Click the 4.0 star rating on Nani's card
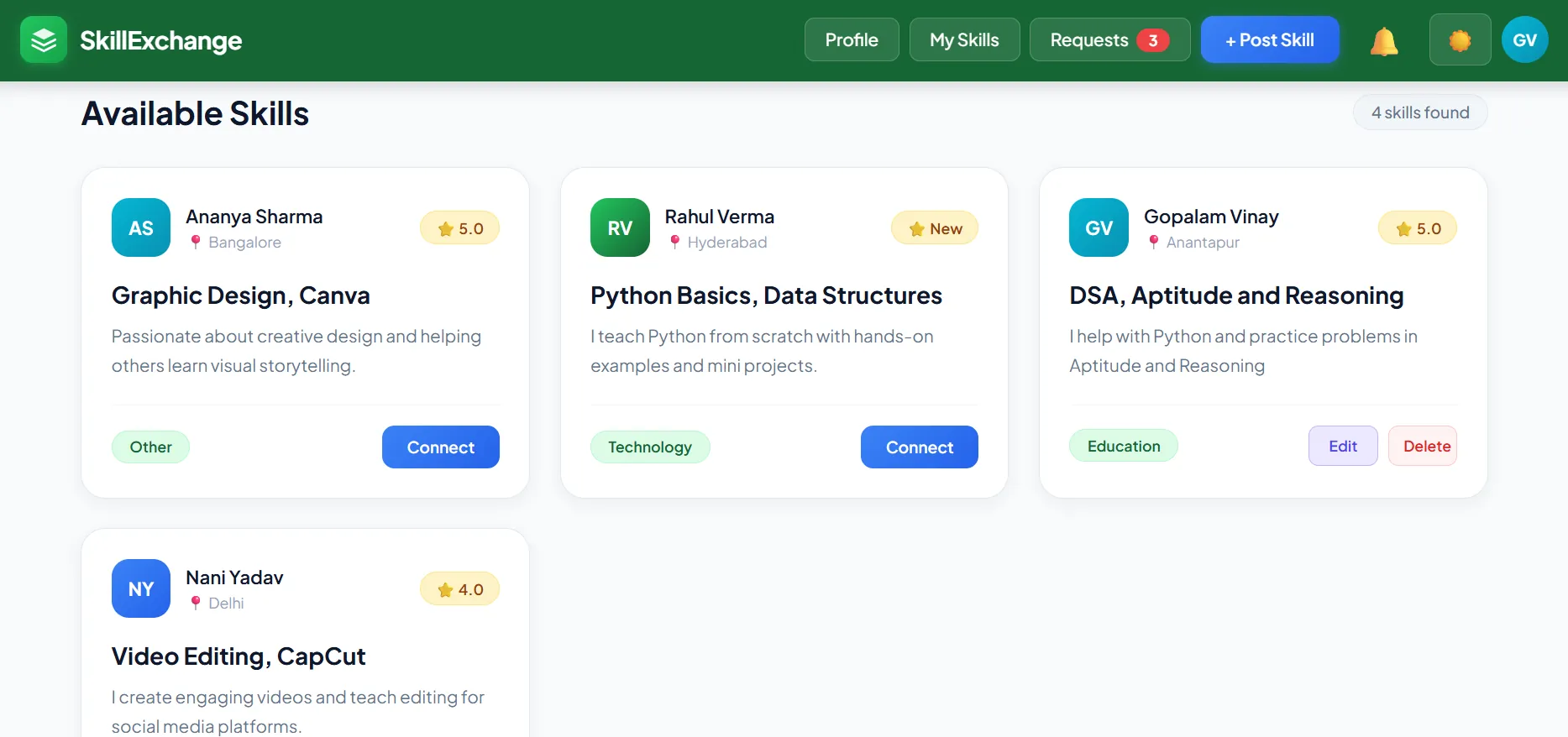The image size is (1568, 737). (460, 589)
